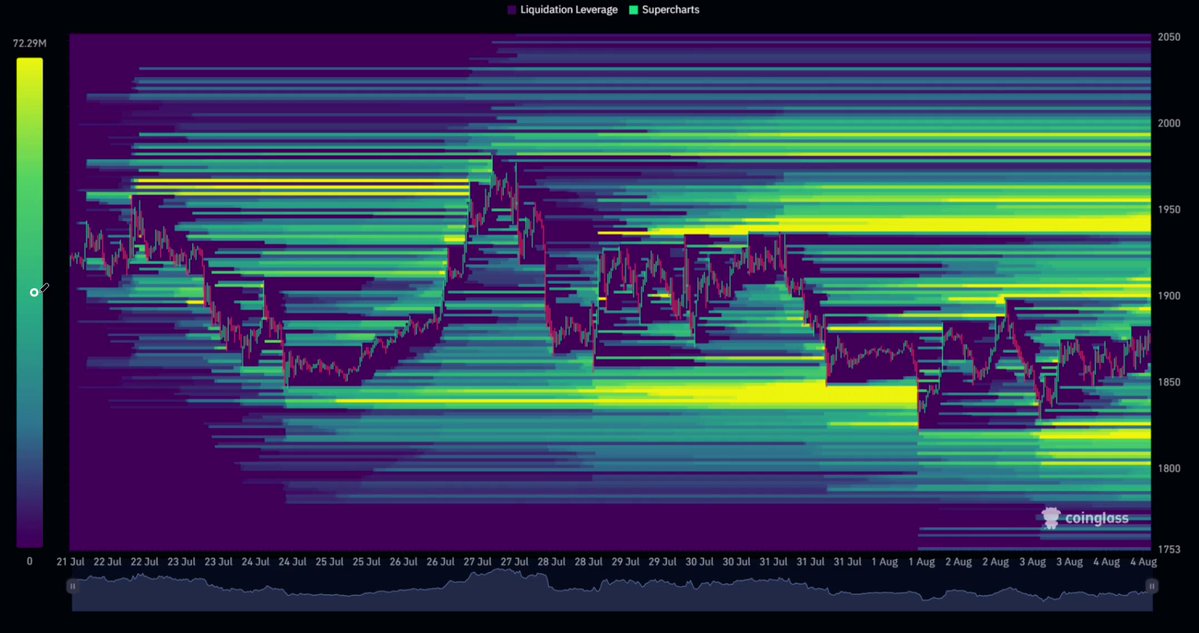Click the 1800 price axis label
This screenshot has width=1199, height=633.
pyautogui.click(x=1168, y=468)
